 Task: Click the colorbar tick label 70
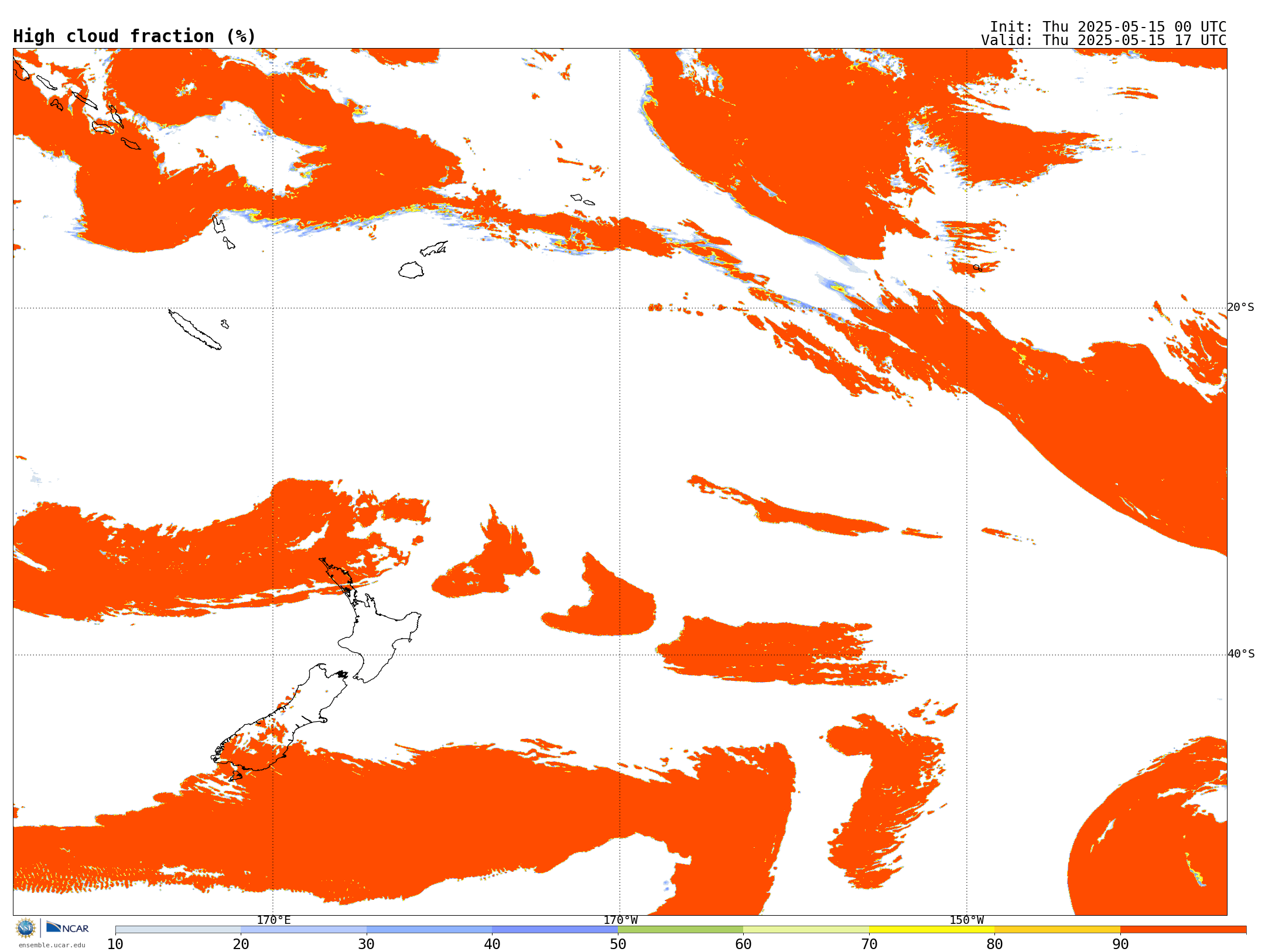tap(869, 944)
